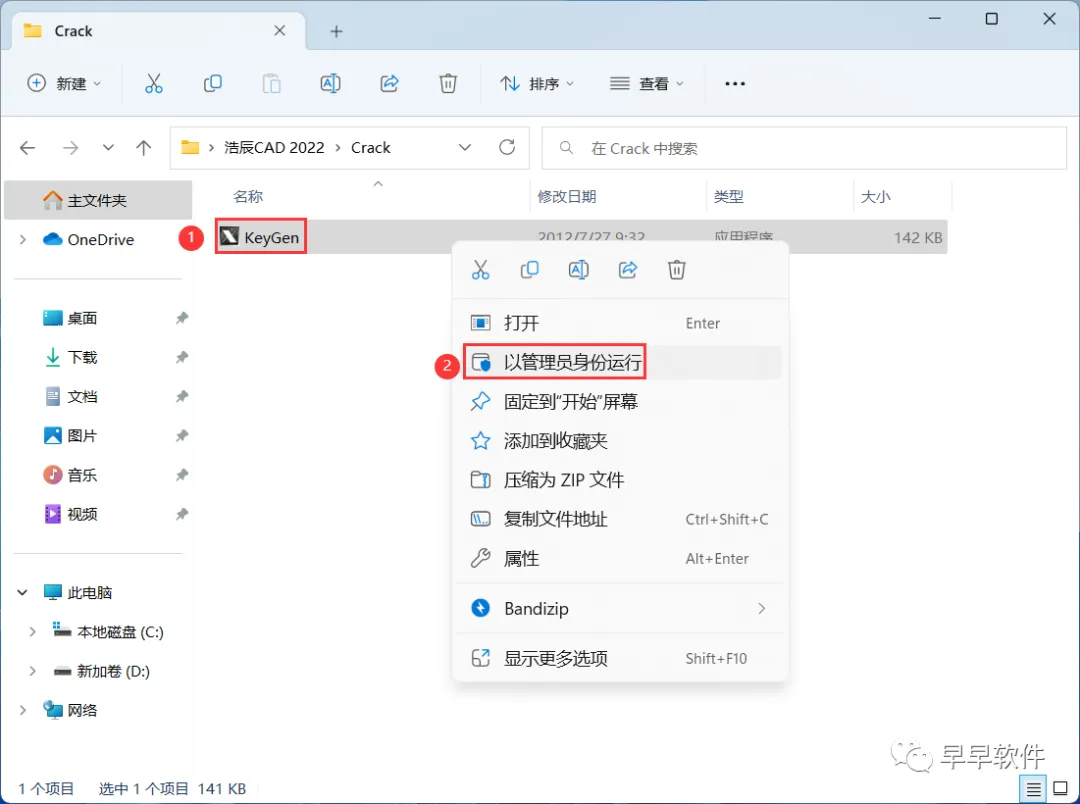Expand the OneDrive tree node
Screen dimensions: 1080x804
click(x=23, y=239)
